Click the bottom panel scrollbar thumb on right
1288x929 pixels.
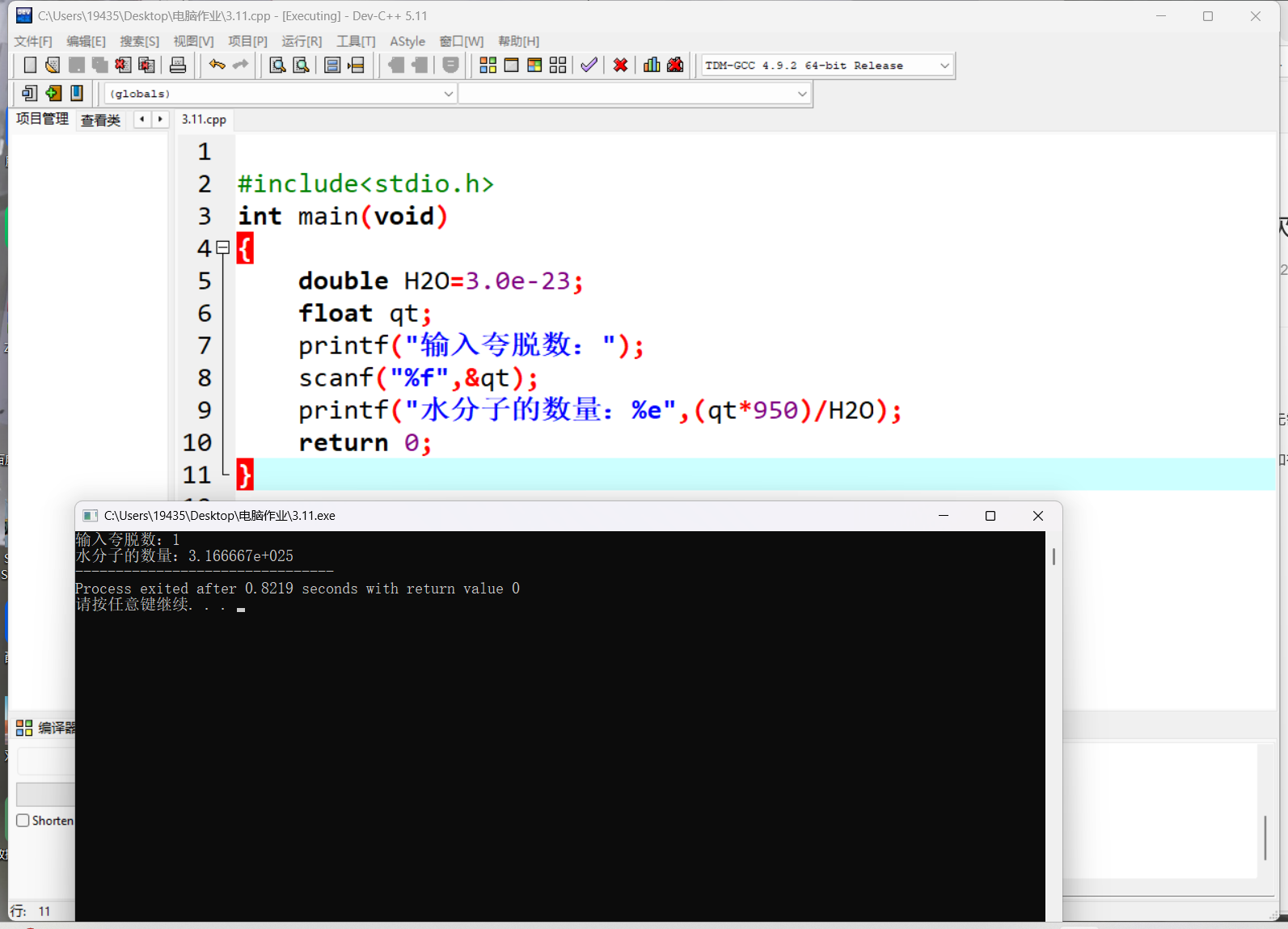(1265, 838)
